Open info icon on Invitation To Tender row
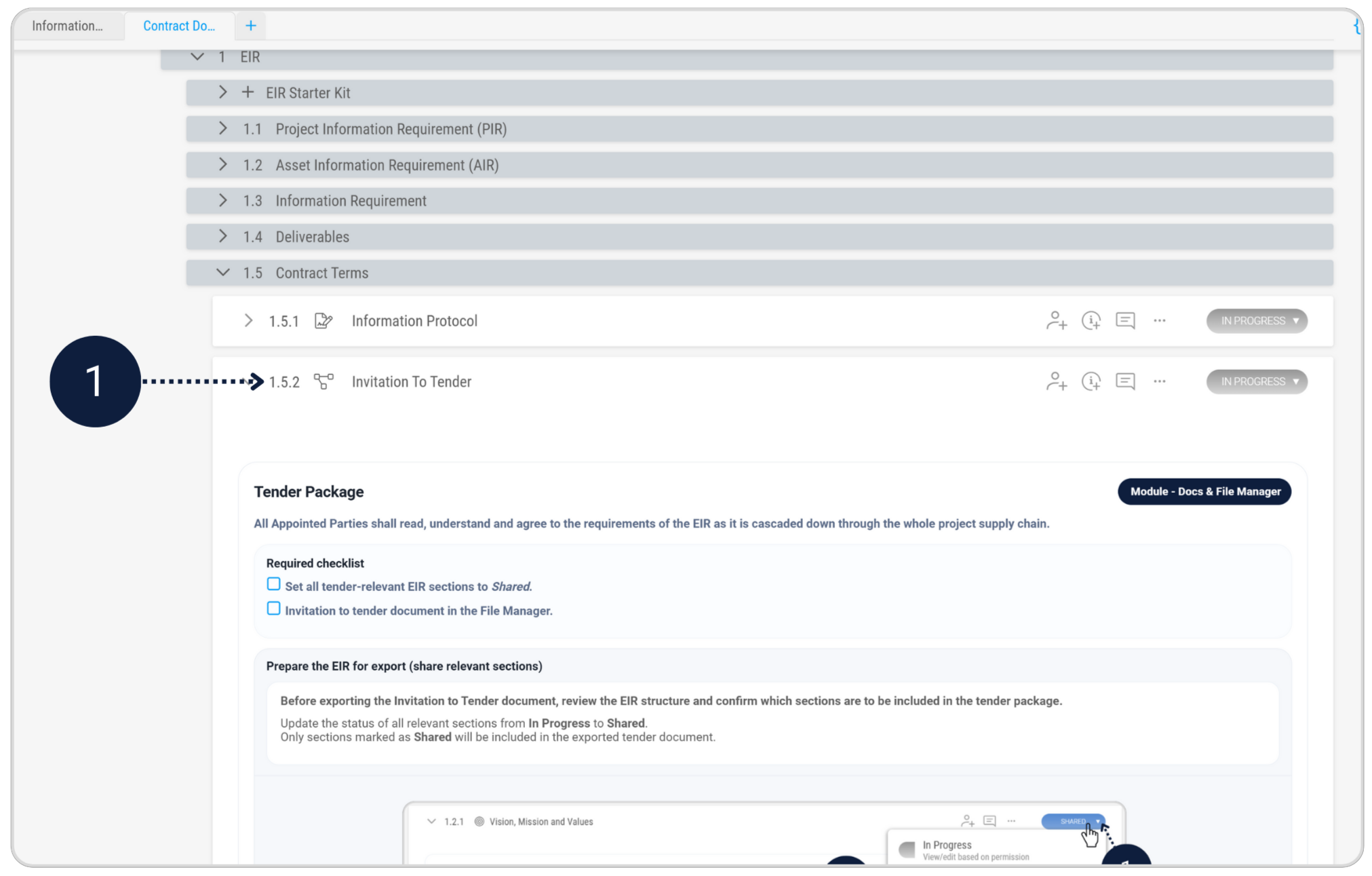The image size is (1372, 876). pyautogui.click(x=1091, y=381)
